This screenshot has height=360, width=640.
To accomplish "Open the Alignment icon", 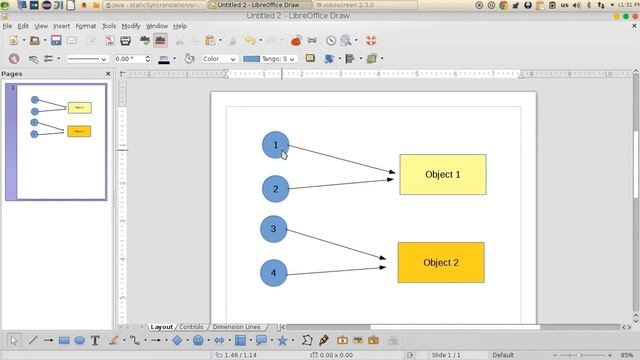I will tap(350, 59).
